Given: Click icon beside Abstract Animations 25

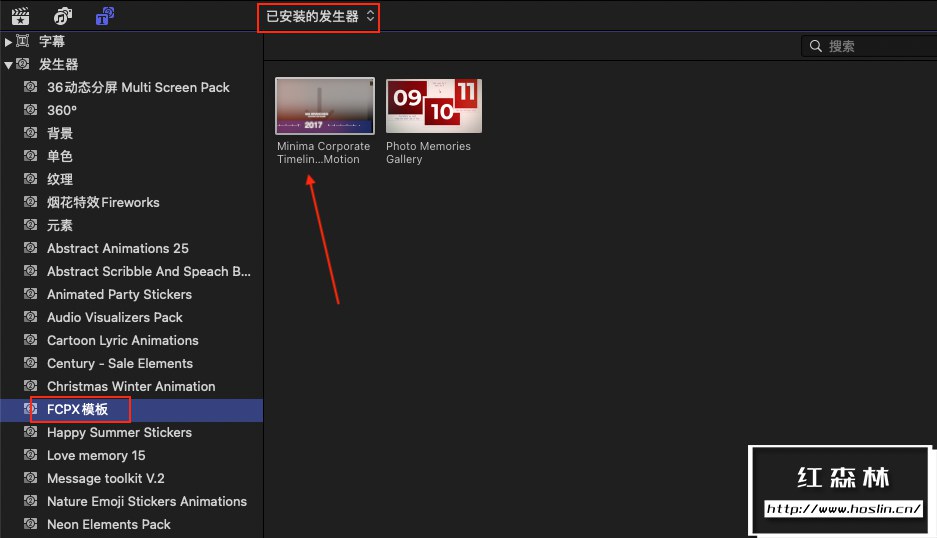Looking at the screenshot, I should click(30, 247).
